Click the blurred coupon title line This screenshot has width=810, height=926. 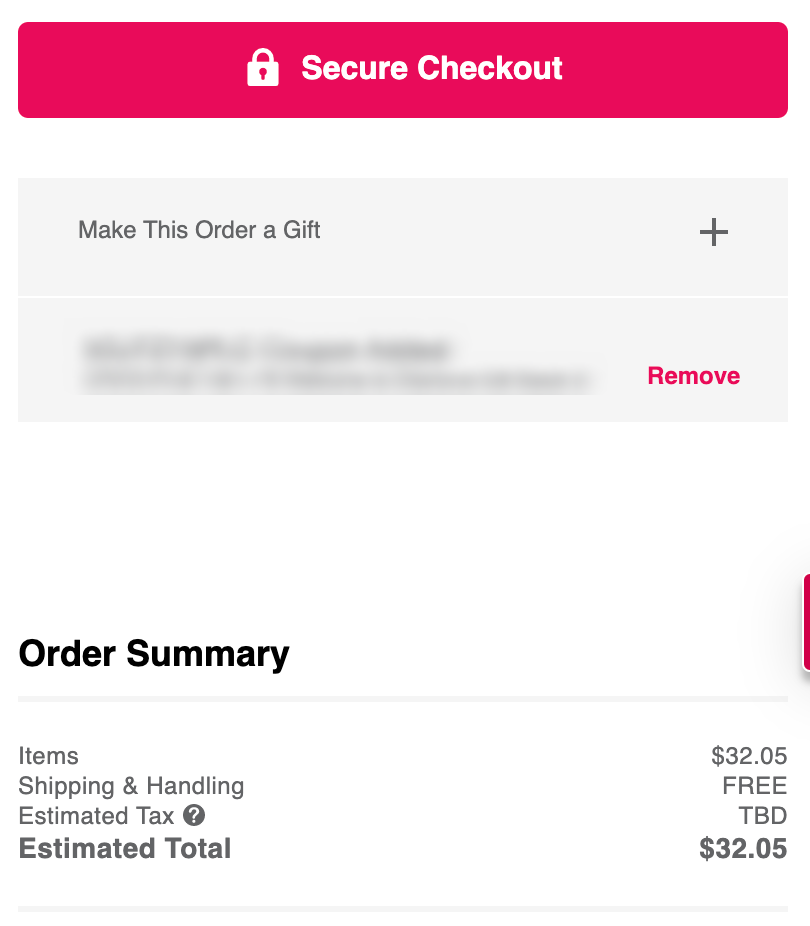tap(267, 349)
